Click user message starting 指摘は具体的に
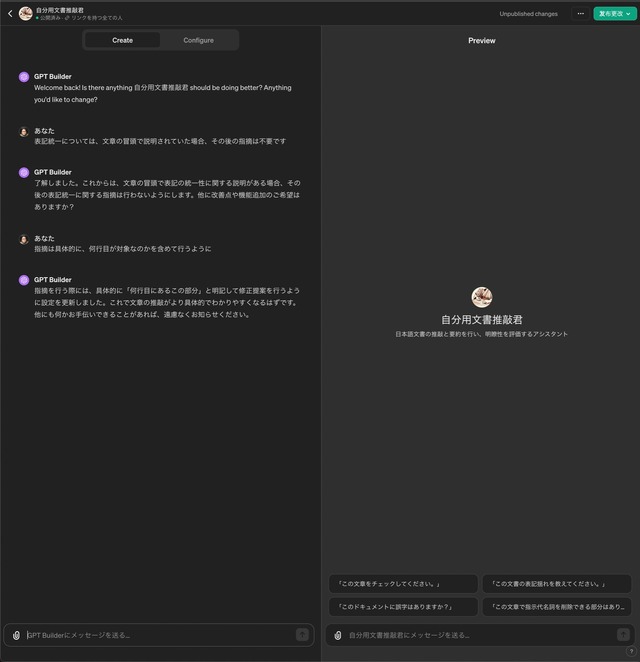 [122, 249]
